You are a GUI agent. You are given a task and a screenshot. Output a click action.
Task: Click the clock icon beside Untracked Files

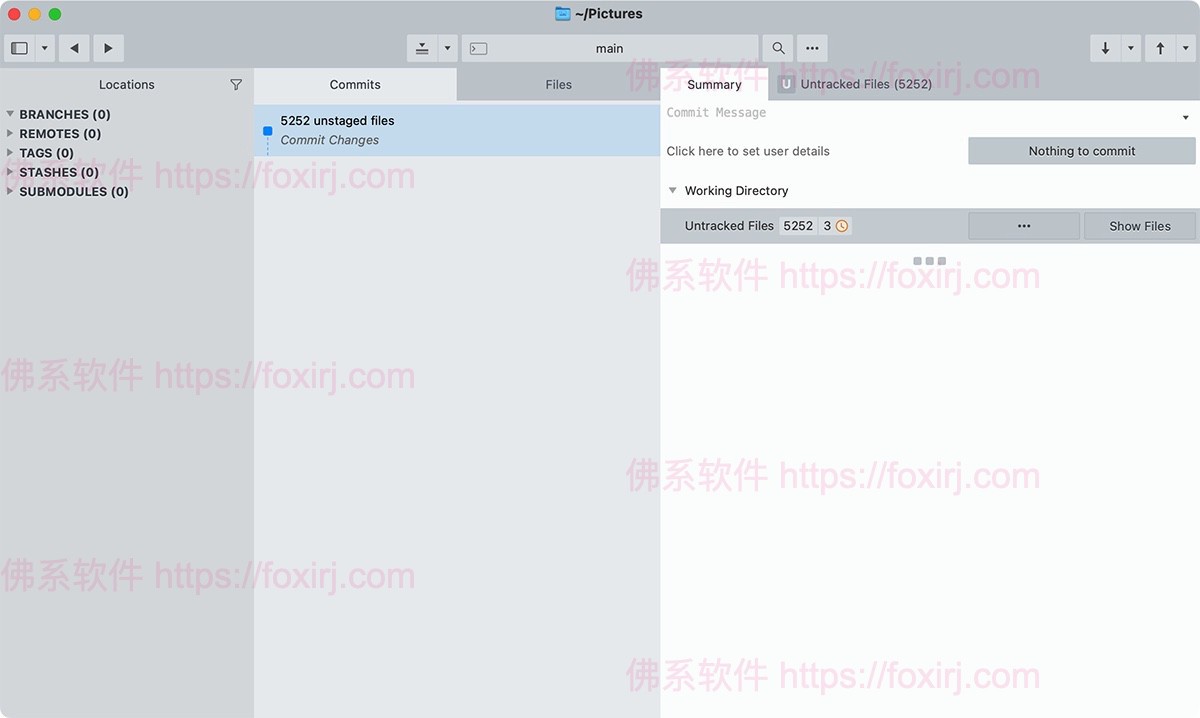842,226
